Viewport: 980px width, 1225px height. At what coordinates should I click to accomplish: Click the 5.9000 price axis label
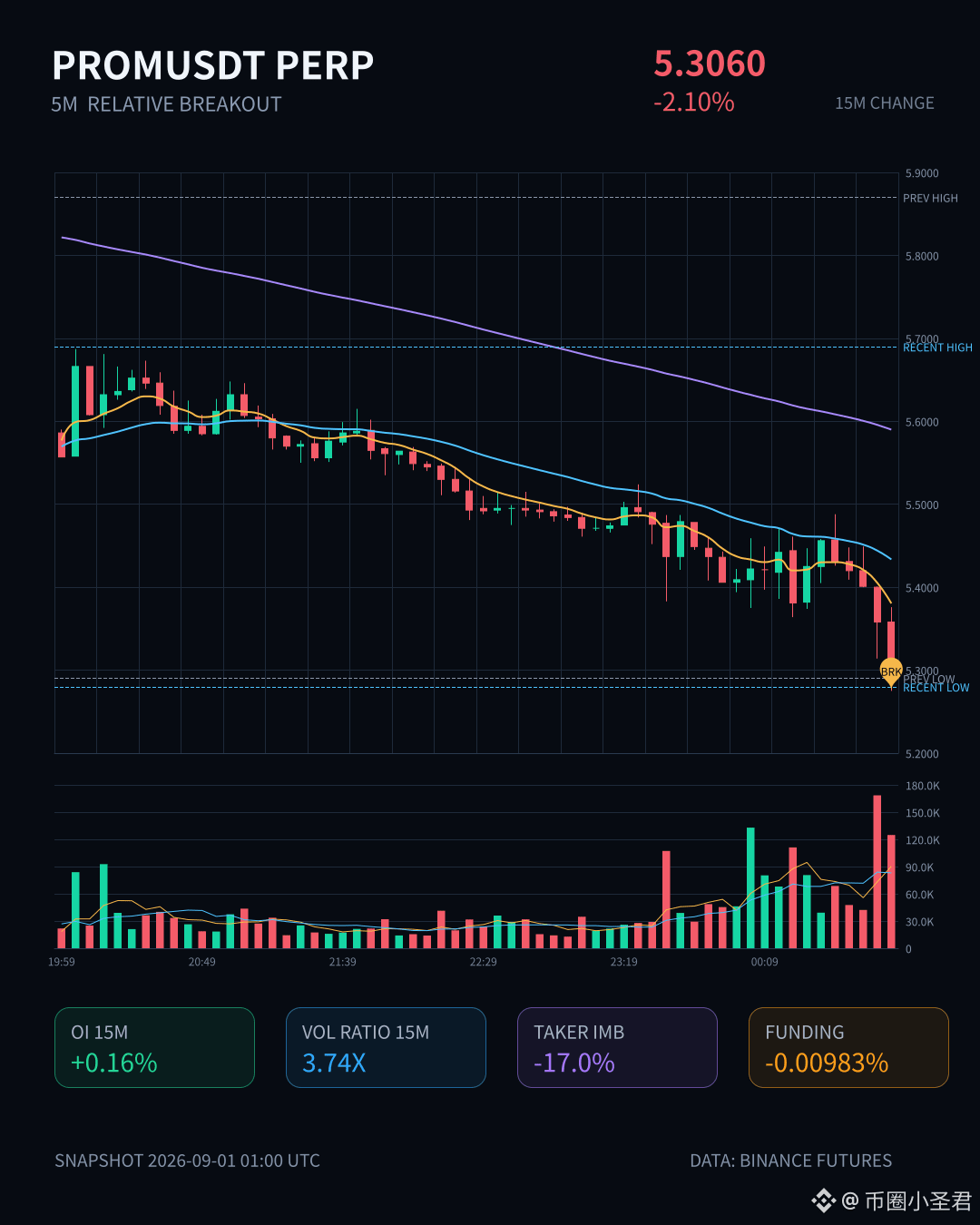point(922,173)
